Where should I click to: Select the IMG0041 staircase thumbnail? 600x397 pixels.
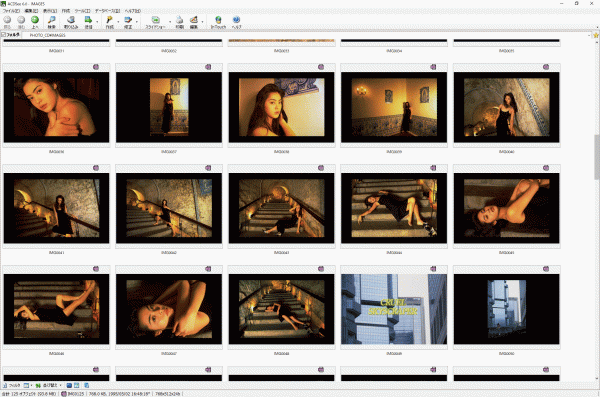(56, 208)
